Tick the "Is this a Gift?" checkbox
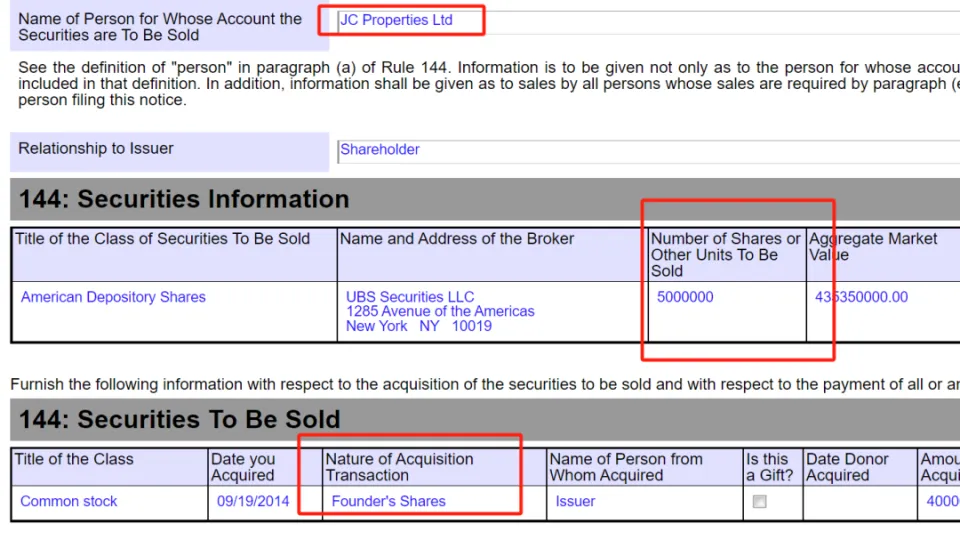Screen dimensions: 960x540 coord(761,502)
